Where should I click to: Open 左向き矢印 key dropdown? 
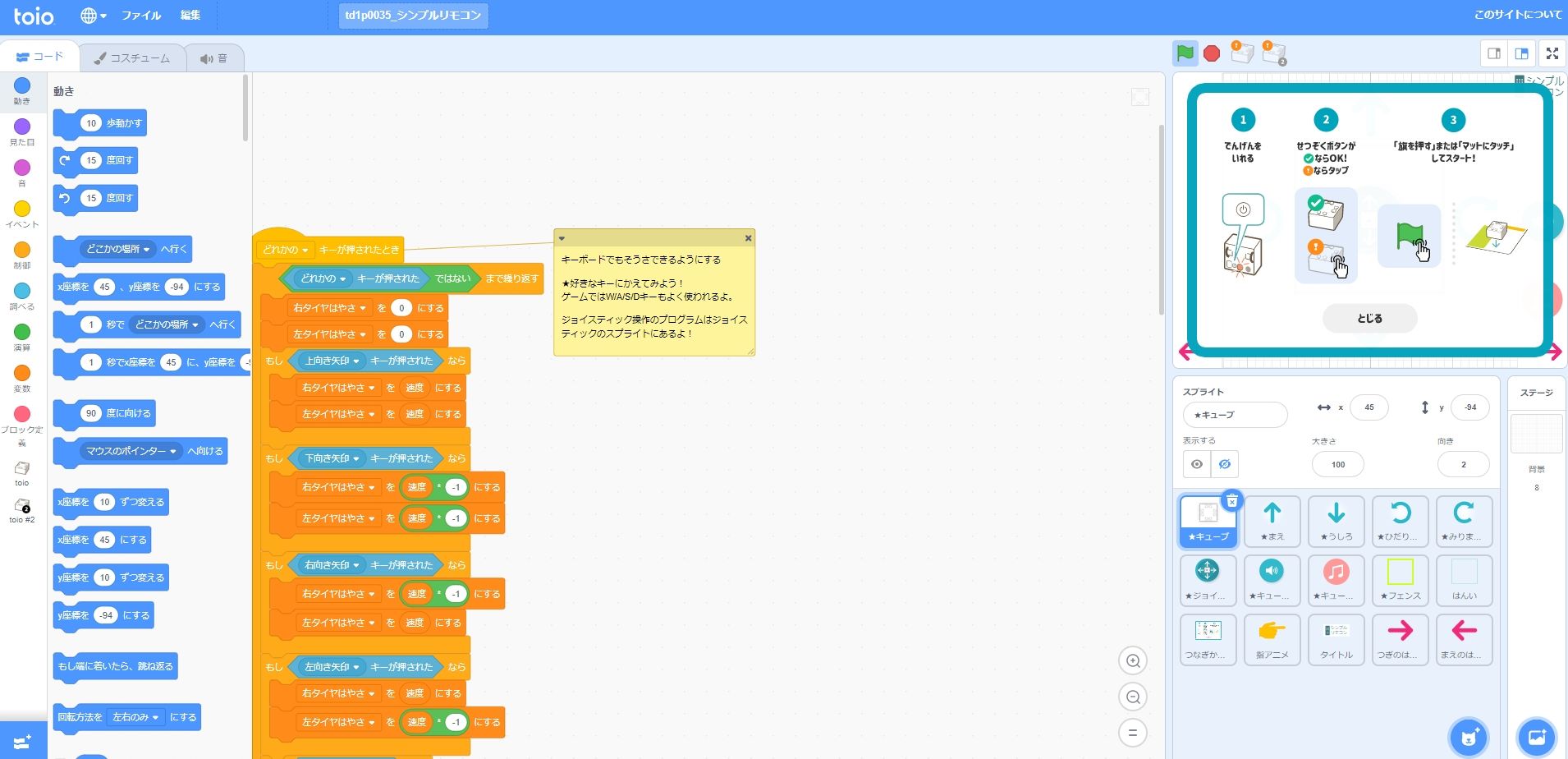(x=332, y=667)
